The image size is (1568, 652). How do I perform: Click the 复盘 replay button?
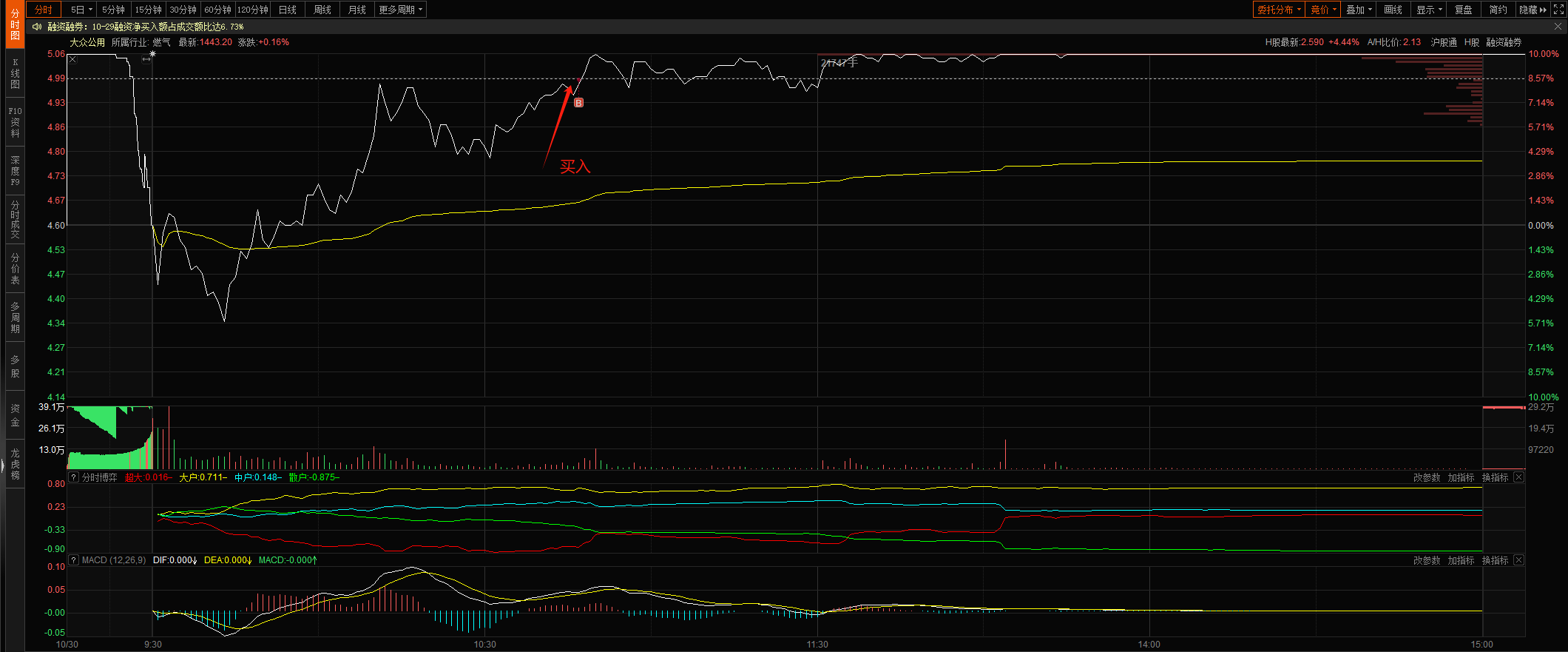(x=1463, y=10)
